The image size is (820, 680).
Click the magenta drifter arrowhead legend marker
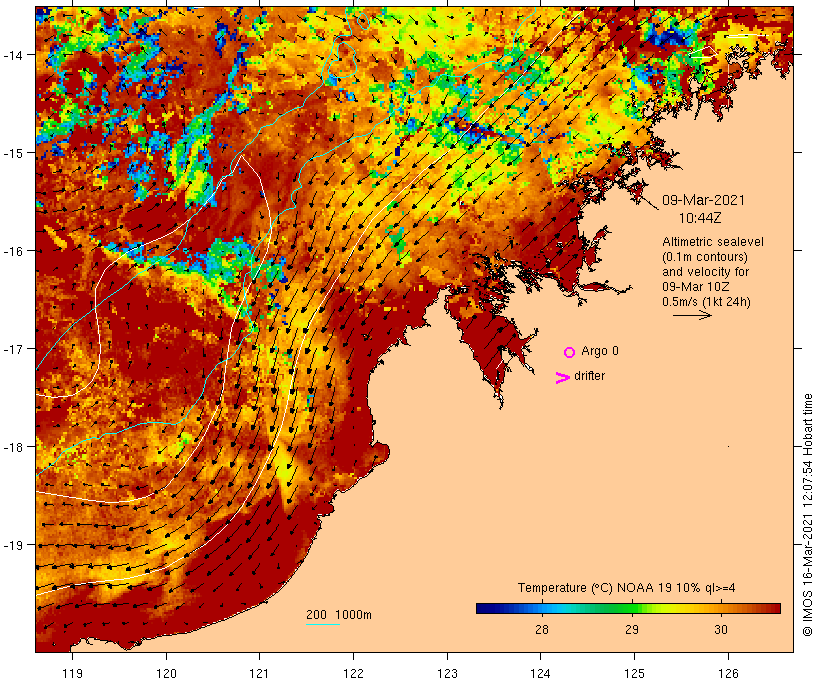click(563, 378)
